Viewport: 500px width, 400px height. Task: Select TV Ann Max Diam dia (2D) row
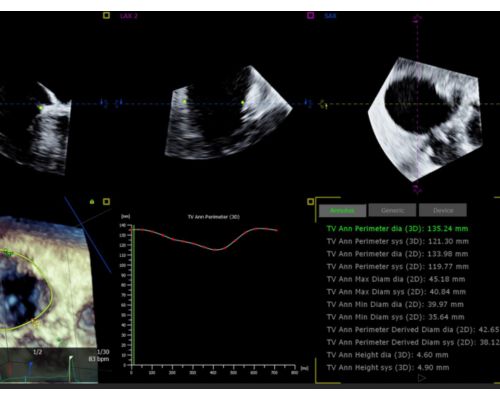[396, 279]
